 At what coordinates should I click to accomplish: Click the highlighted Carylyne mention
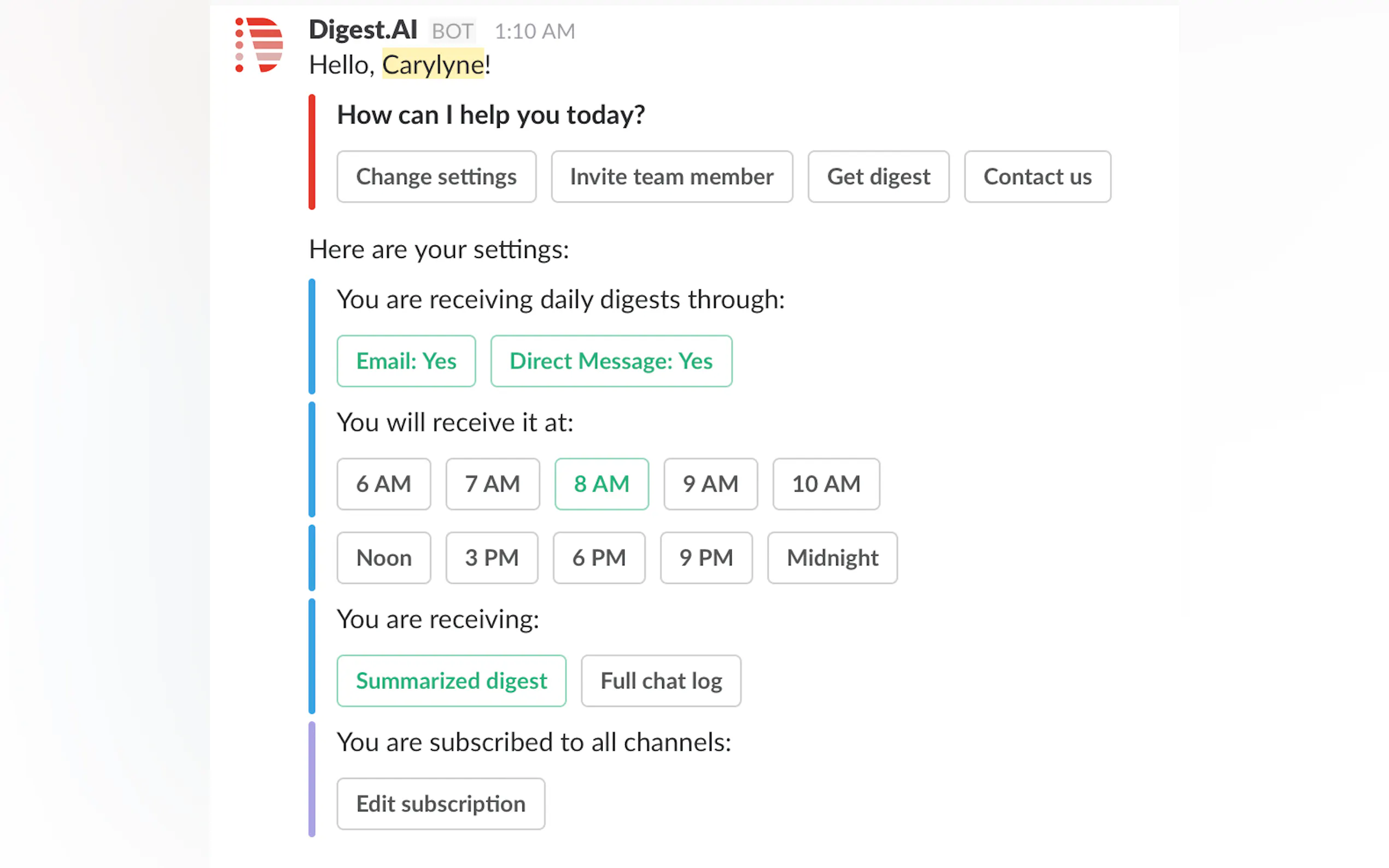(x=433, y=64)
